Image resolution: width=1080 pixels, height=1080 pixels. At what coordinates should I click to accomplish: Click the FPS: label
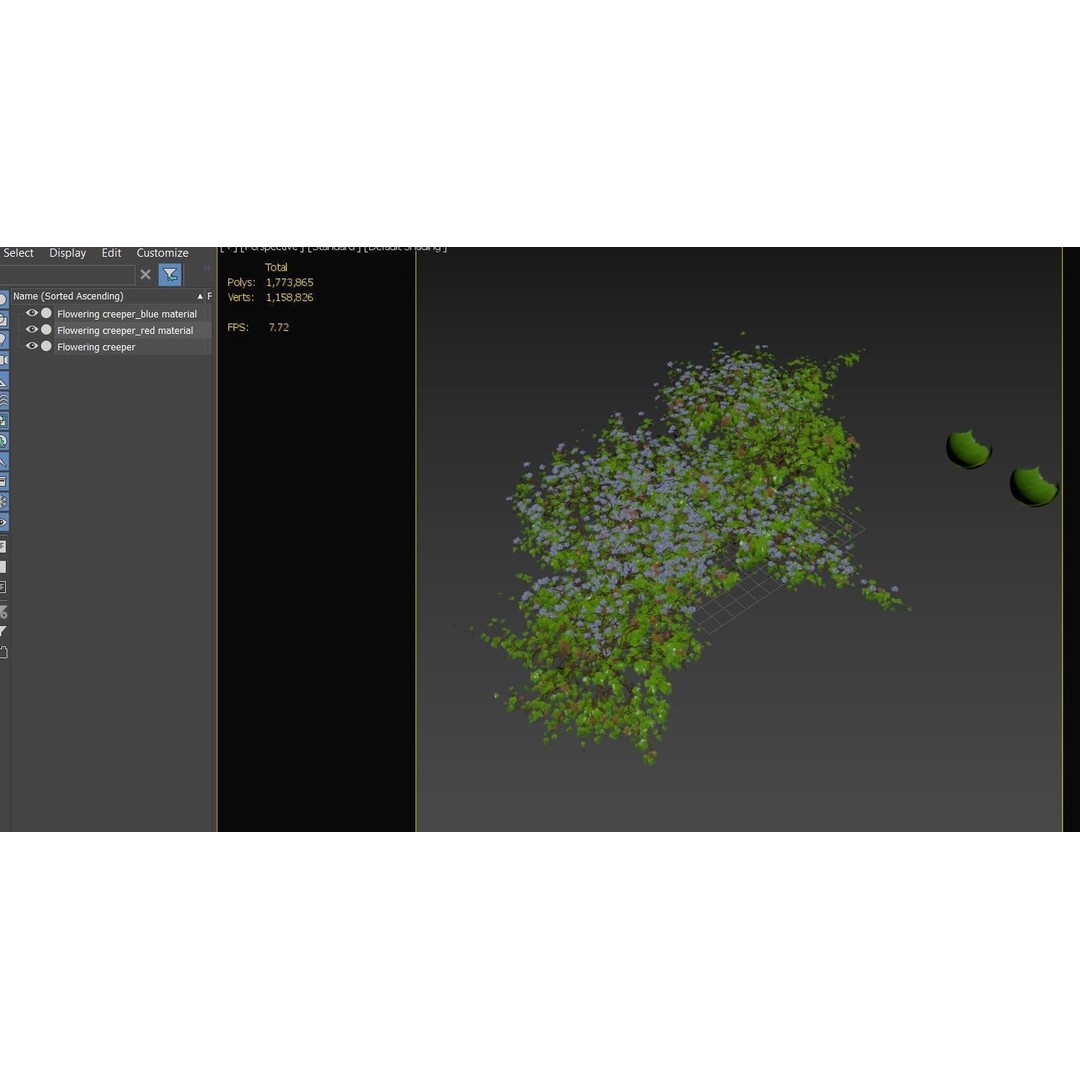click(x=238, y=327)
